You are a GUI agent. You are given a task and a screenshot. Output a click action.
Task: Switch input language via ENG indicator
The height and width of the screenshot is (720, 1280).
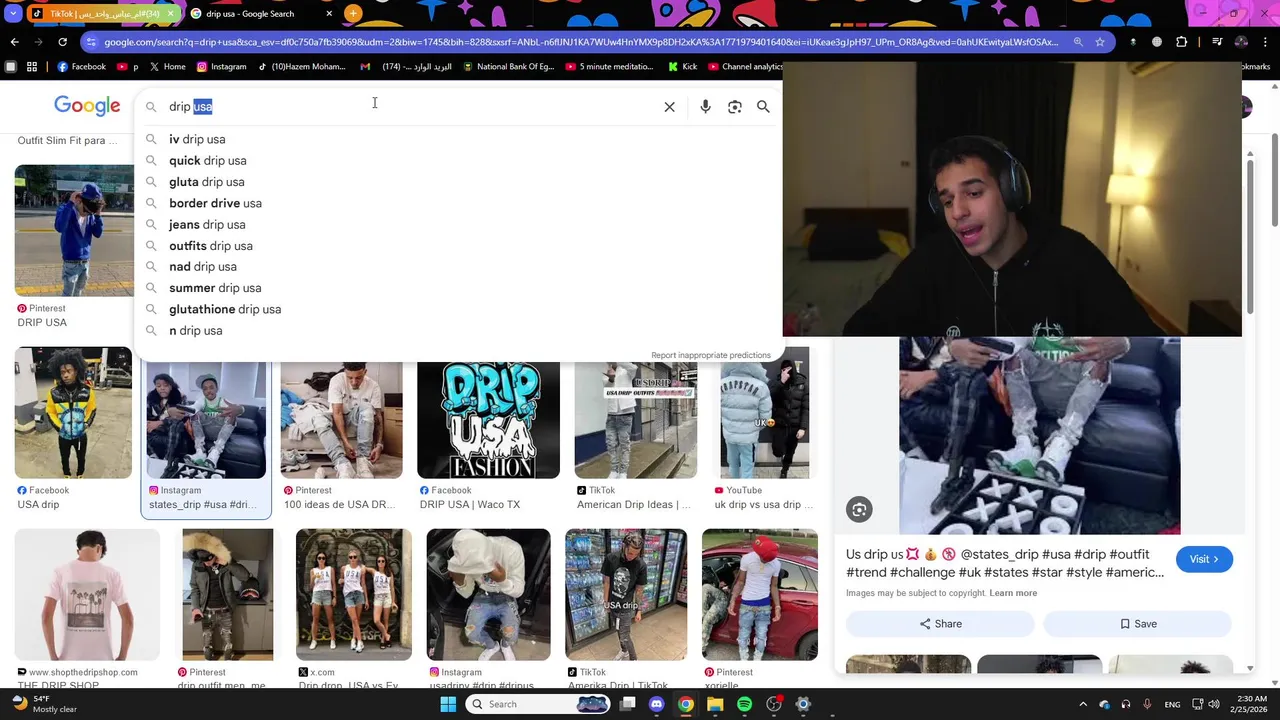(x=1172, y=704)
